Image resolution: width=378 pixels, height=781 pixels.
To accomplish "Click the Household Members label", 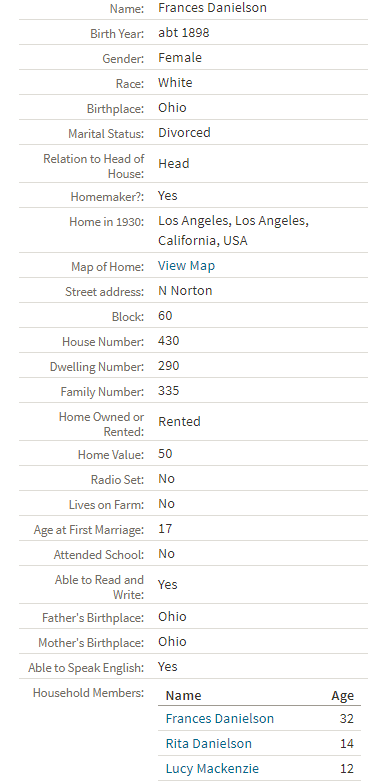I will 88,693.
